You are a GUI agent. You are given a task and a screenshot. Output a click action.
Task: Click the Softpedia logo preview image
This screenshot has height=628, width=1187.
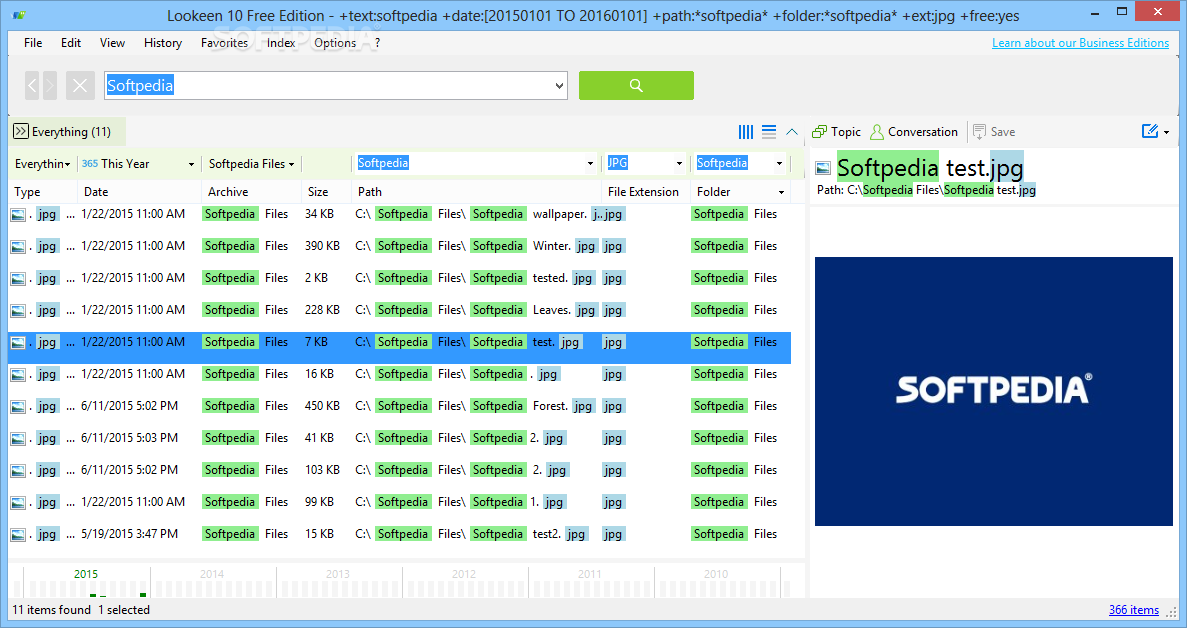tap(993, 391)
